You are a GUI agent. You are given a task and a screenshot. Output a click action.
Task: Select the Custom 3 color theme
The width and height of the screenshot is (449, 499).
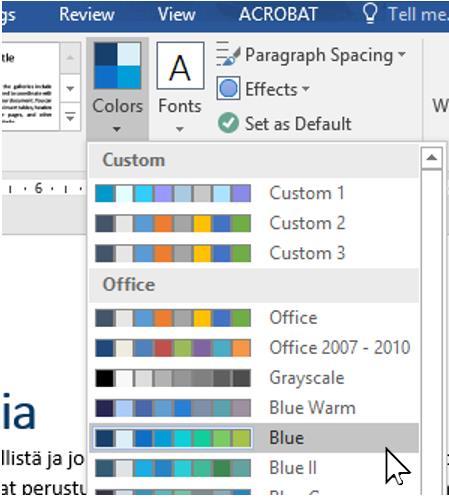[254, 253]
